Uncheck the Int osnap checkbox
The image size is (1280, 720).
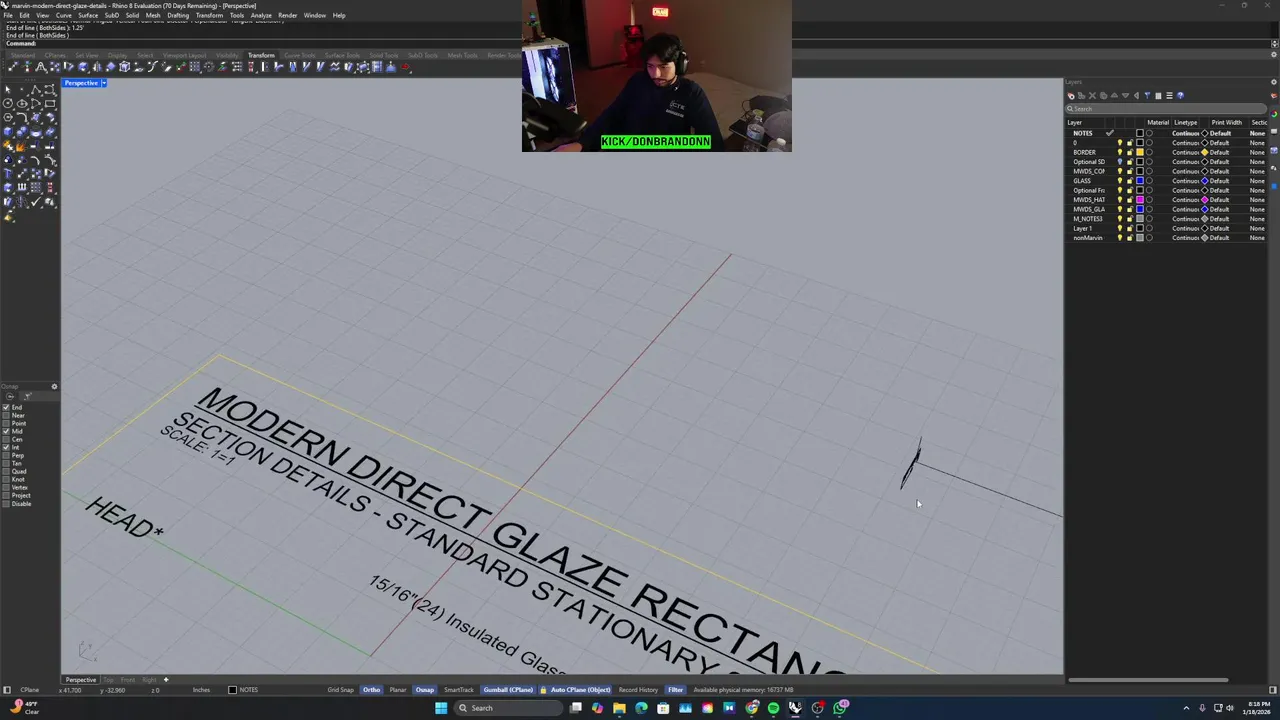[x=6, y=447]
